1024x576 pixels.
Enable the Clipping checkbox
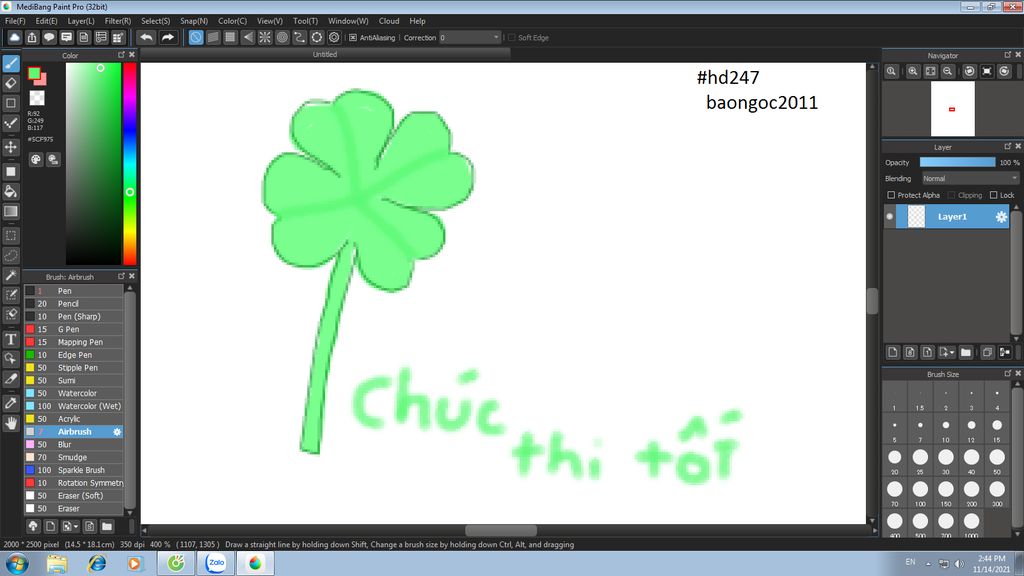click(952, 195)
